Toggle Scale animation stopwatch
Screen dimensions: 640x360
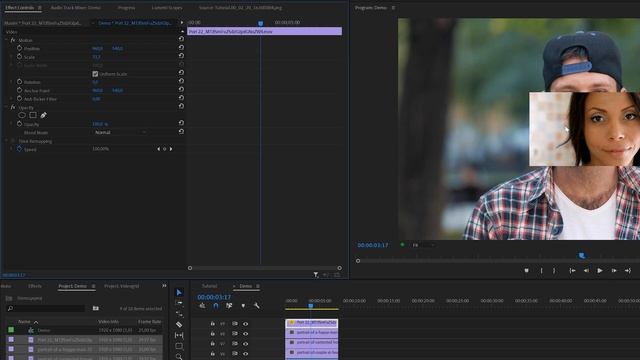coord(19,56)
